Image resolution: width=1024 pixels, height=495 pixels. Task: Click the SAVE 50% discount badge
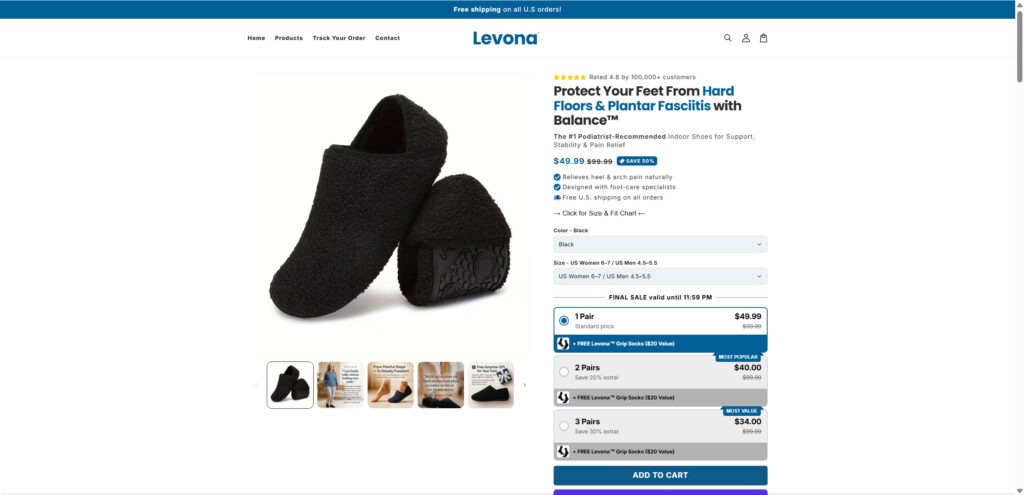[x=637, y=161]
